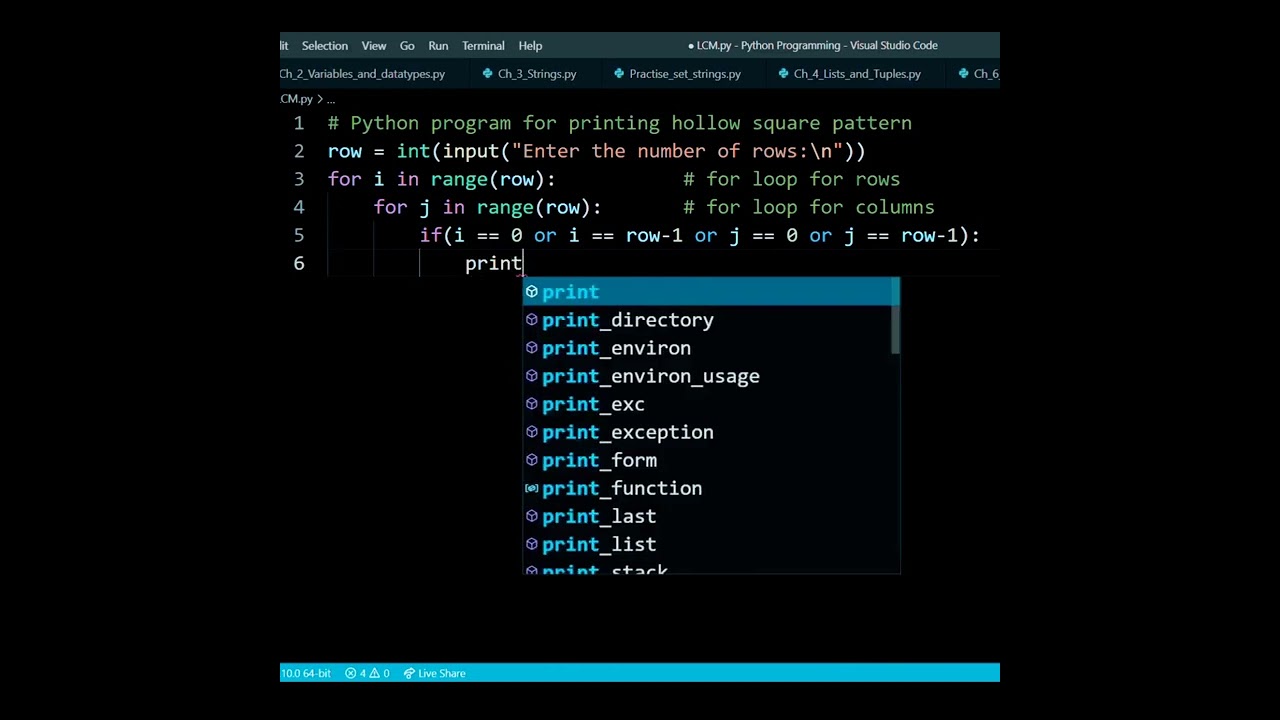The height and width of the screenshot is (720, 1280).
Task: Open the Run menu
Action: [438, 45]
